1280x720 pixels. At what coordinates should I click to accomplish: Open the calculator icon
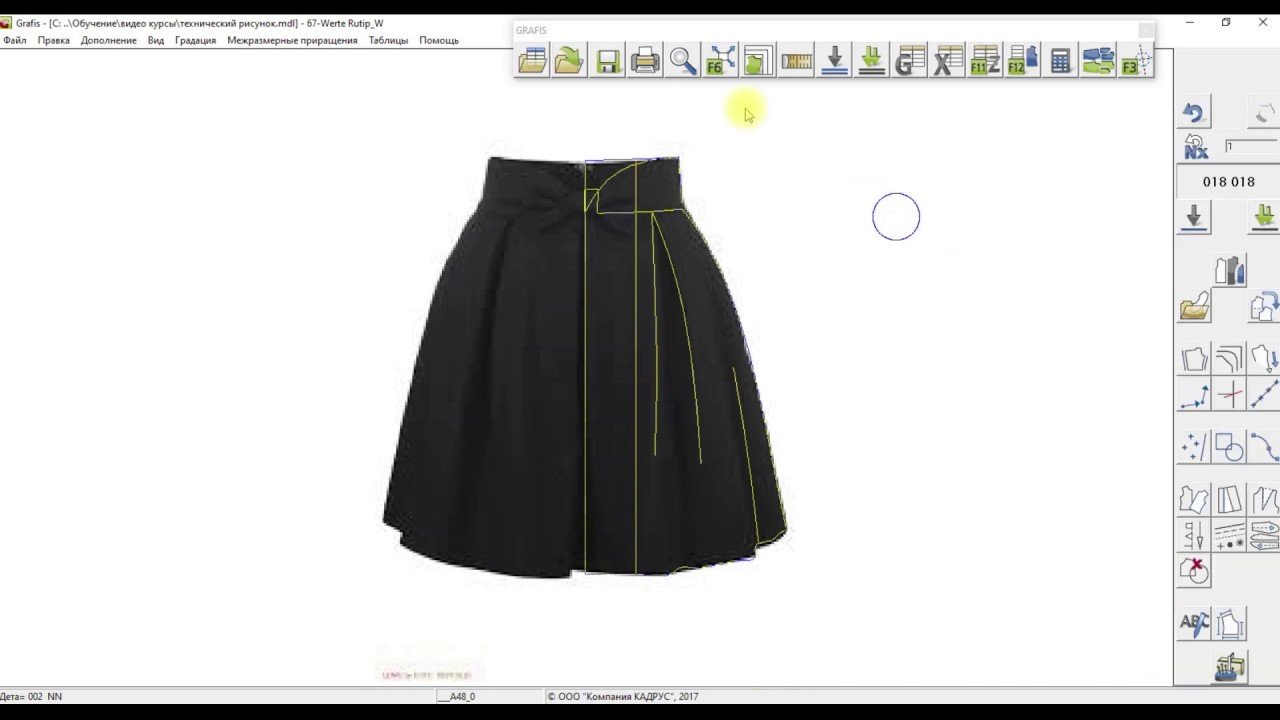point(1060,61)
